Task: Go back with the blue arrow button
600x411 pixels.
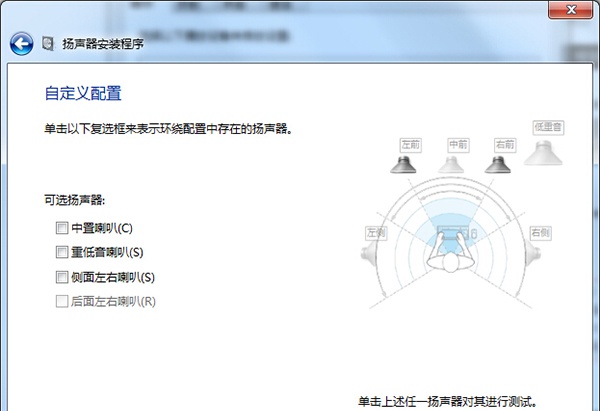Action: pyautogui.click(x=21, y=44)
